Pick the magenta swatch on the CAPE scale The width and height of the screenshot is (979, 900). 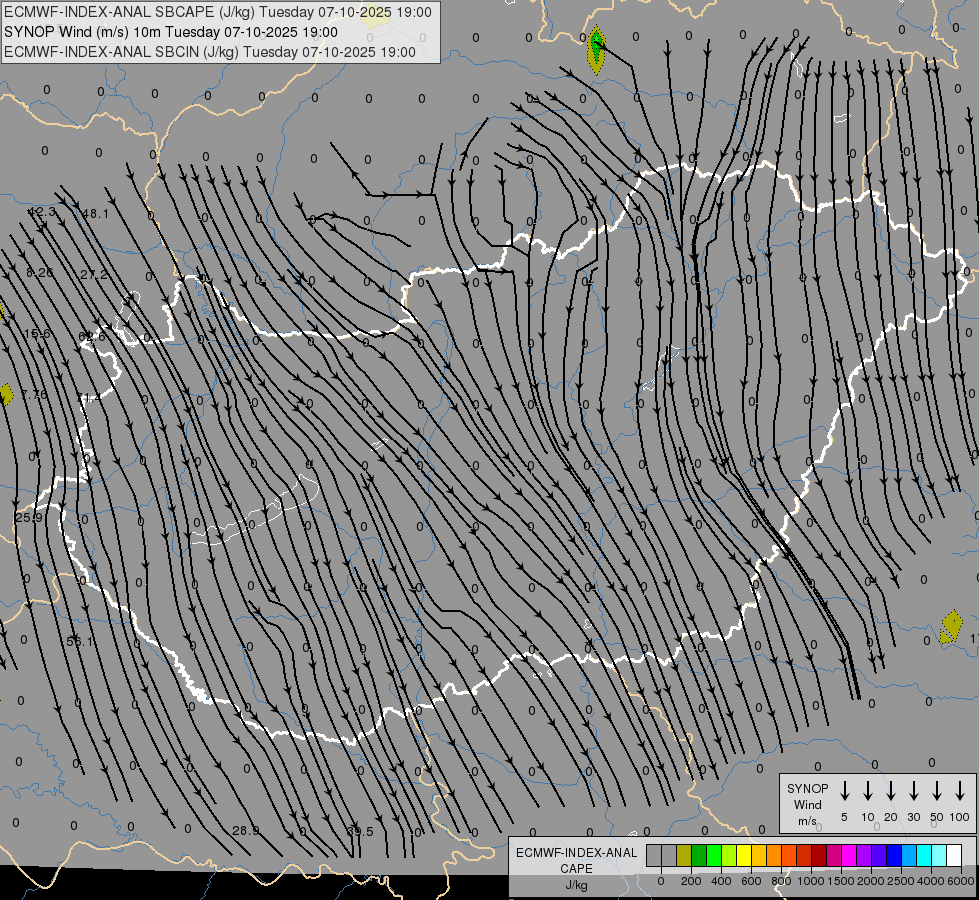849,855
